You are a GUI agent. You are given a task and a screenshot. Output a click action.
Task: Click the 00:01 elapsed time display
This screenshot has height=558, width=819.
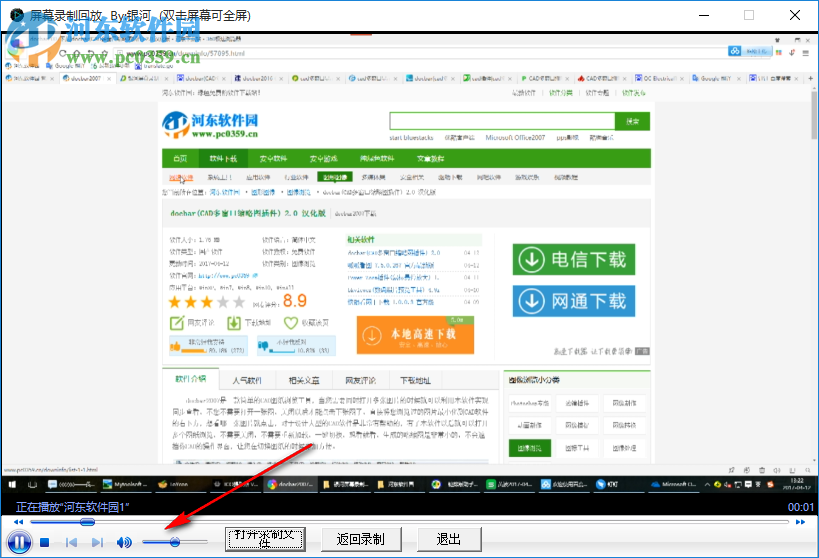tap(800, 507)
